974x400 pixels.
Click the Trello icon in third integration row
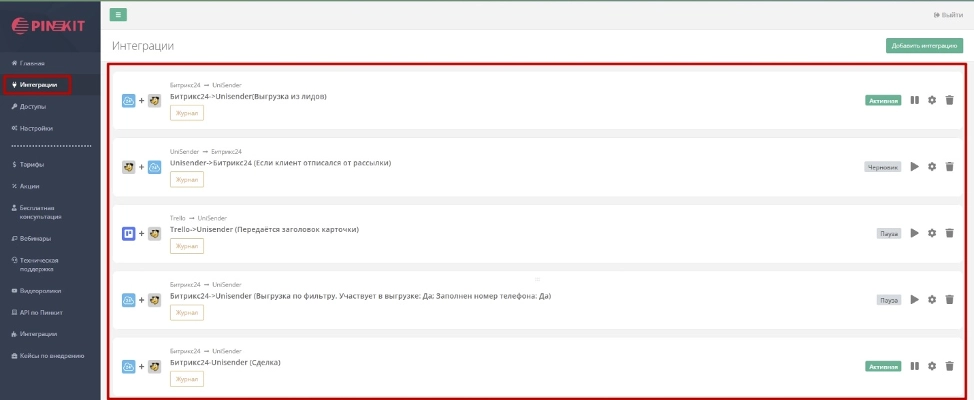point(128,233)
